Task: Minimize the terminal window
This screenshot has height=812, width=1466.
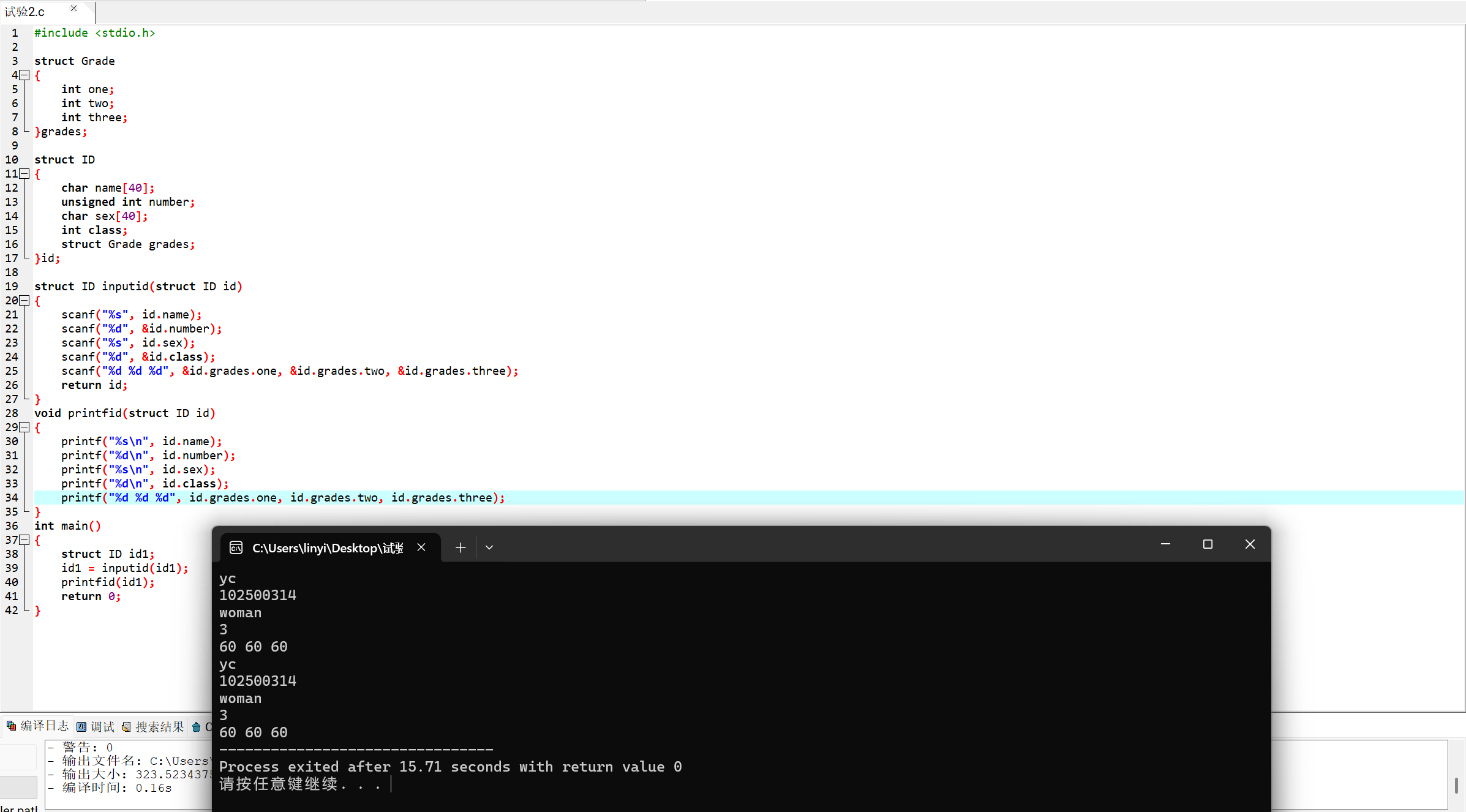Action: coord(1165,544)
